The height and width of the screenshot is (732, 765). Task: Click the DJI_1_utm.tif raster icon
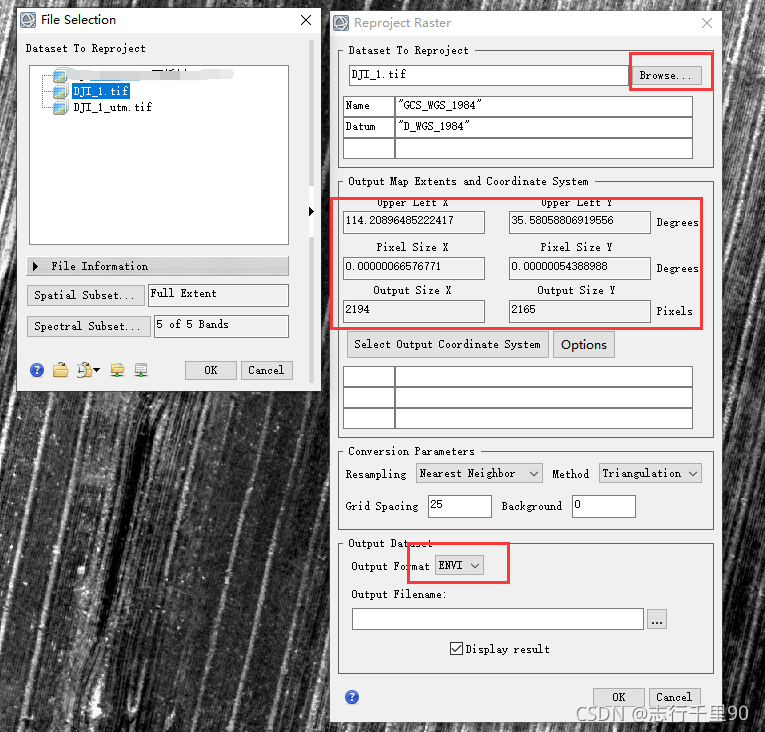[x=60, y=108]
